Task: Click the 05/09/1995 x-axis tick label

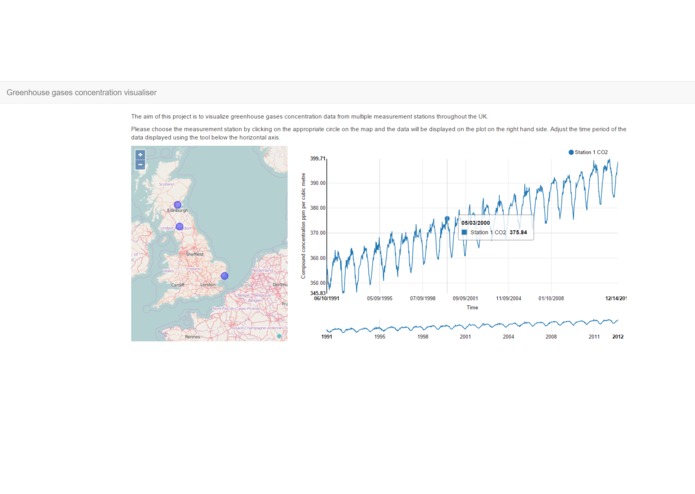Action: click(x=379, y=299)
